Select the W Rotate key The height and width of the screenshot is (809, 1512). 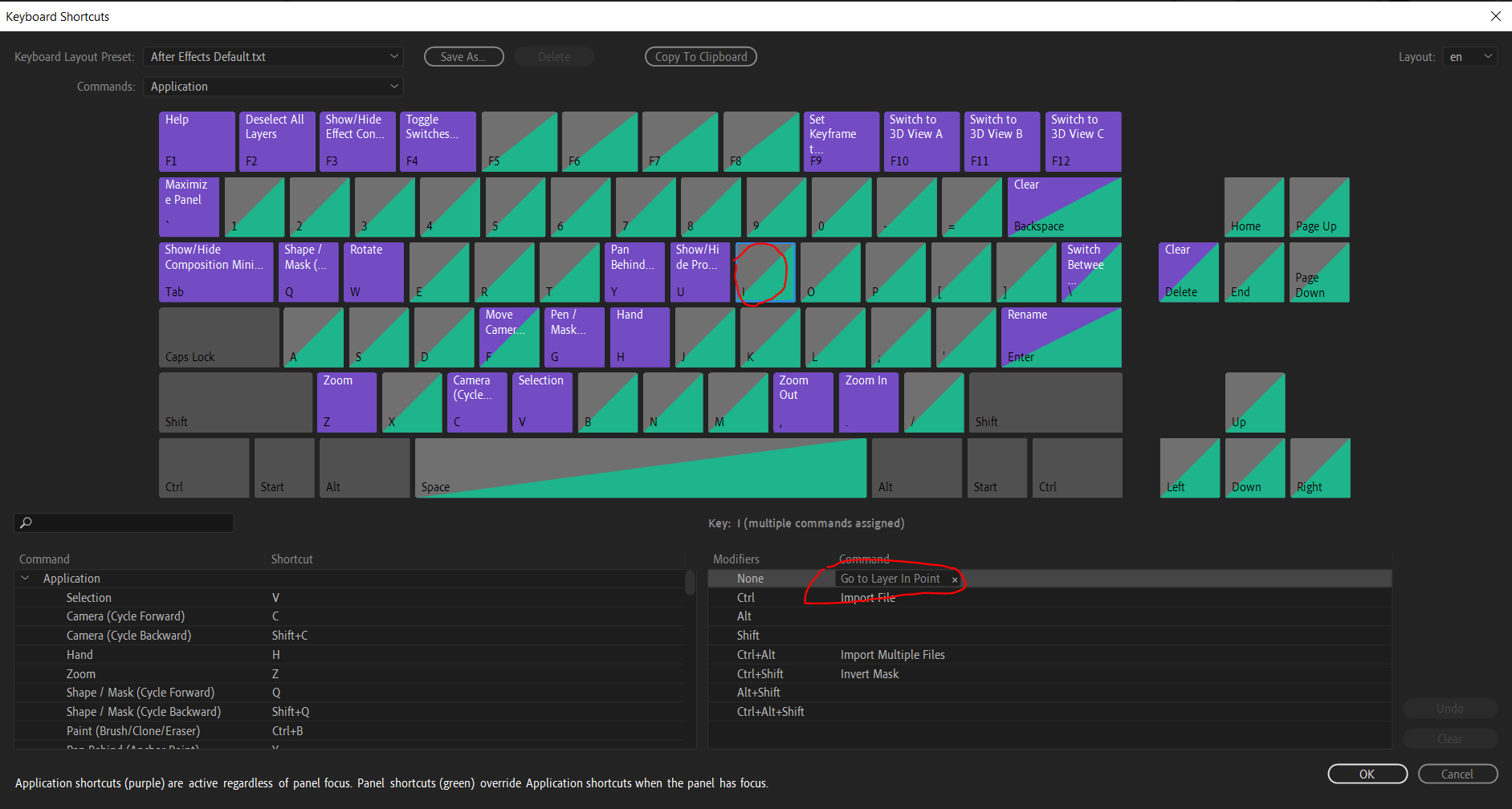point(373,272)
